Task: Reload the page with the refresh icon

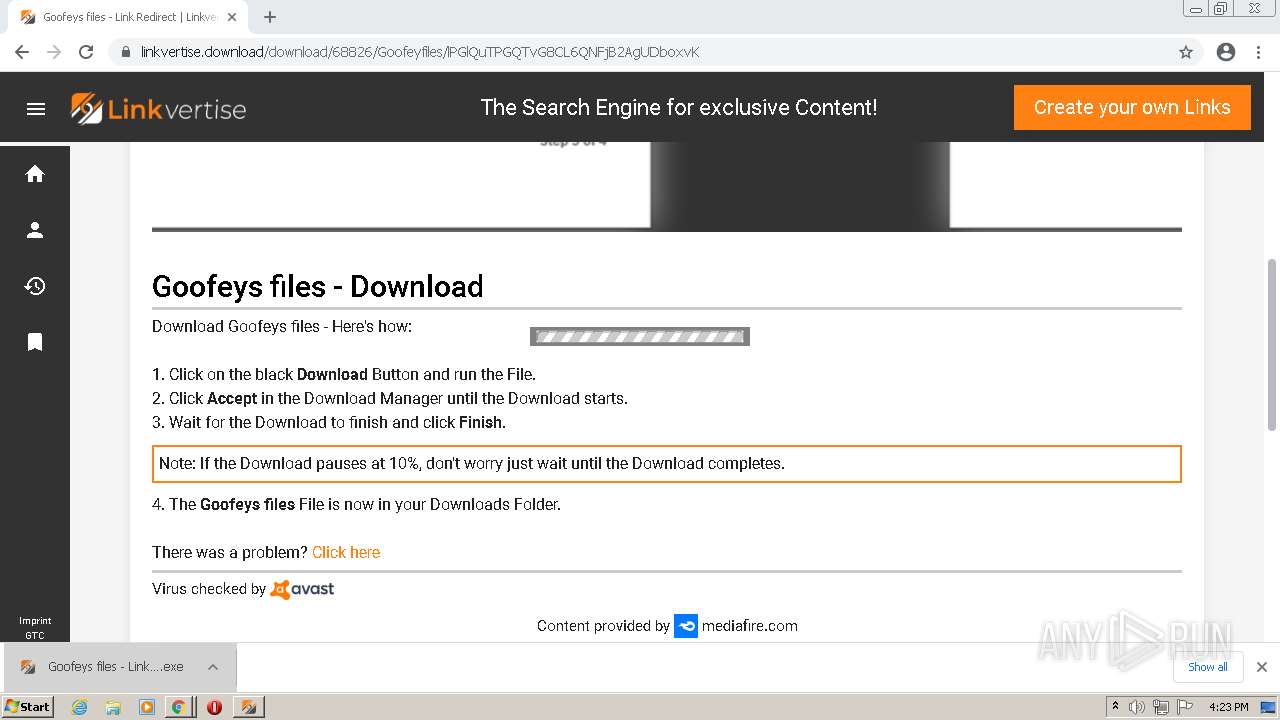Action: (x=86, y=52)
